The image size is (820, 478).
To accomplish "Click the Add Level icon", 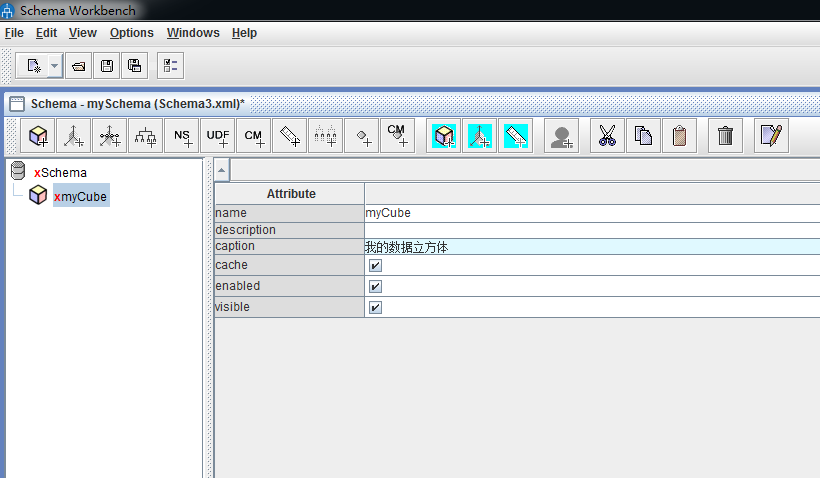I will (x=326, y=136).
